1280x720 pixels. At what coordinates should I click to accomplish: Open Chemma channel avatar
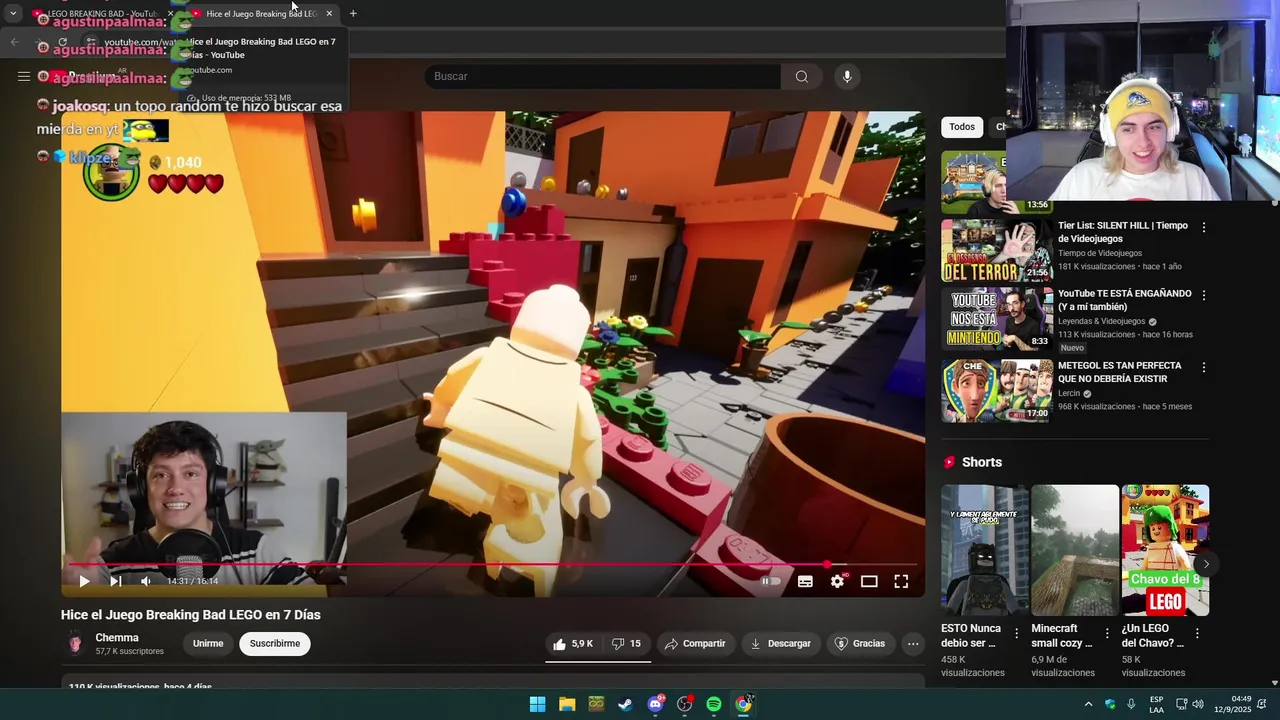point(75,644)
